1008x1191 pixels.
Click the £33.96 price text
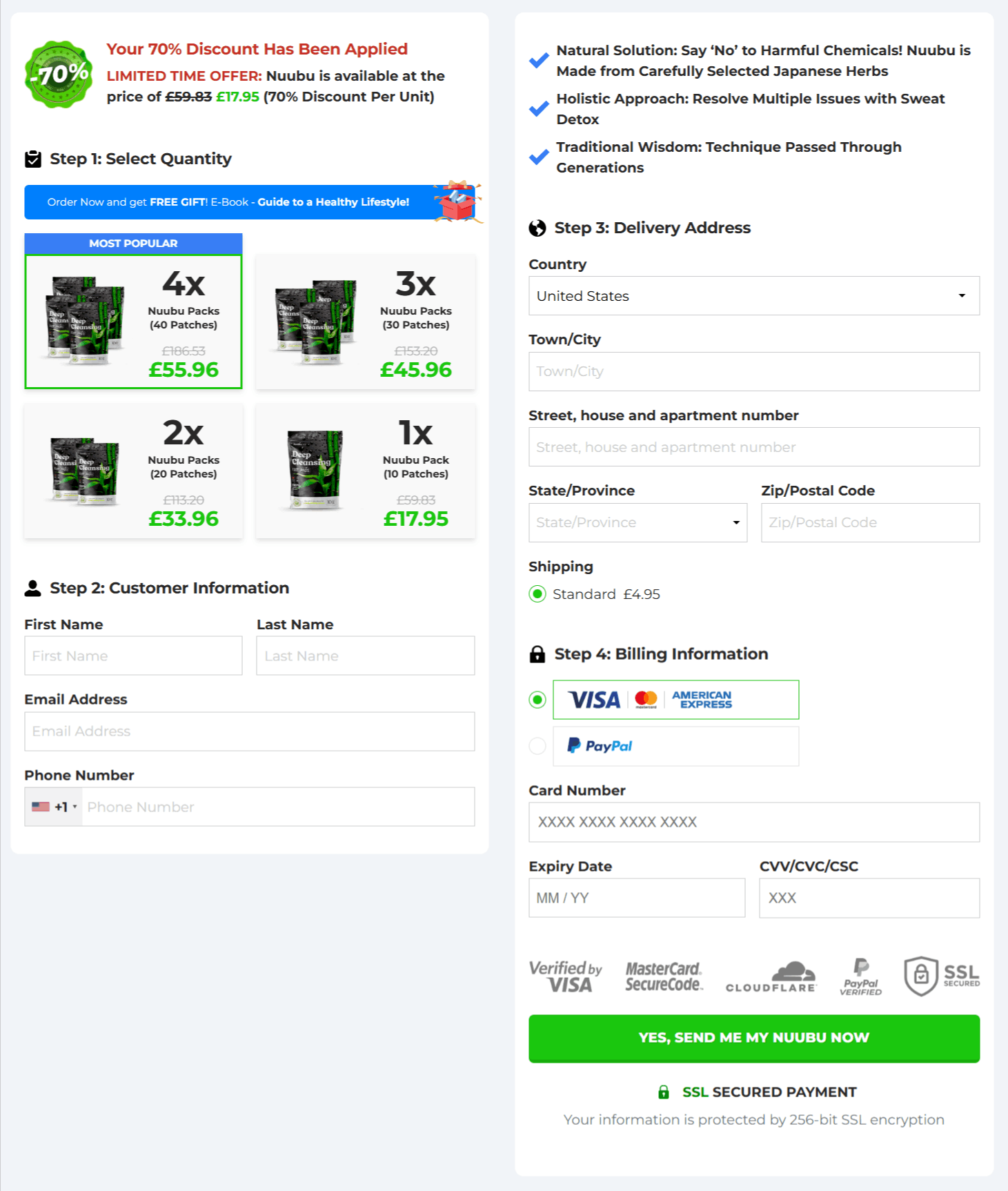click(x=184, y=519)
